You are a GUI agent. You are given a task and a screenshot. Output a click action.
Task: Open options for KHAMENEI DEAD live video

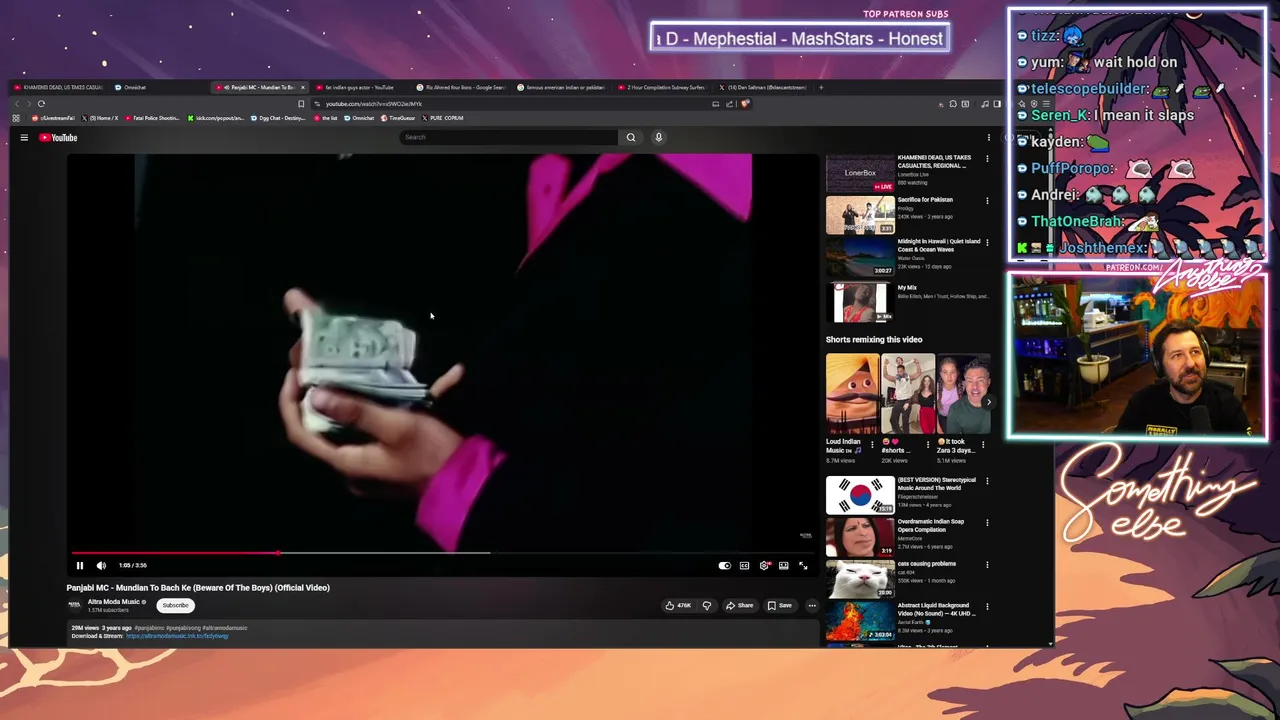987,158
